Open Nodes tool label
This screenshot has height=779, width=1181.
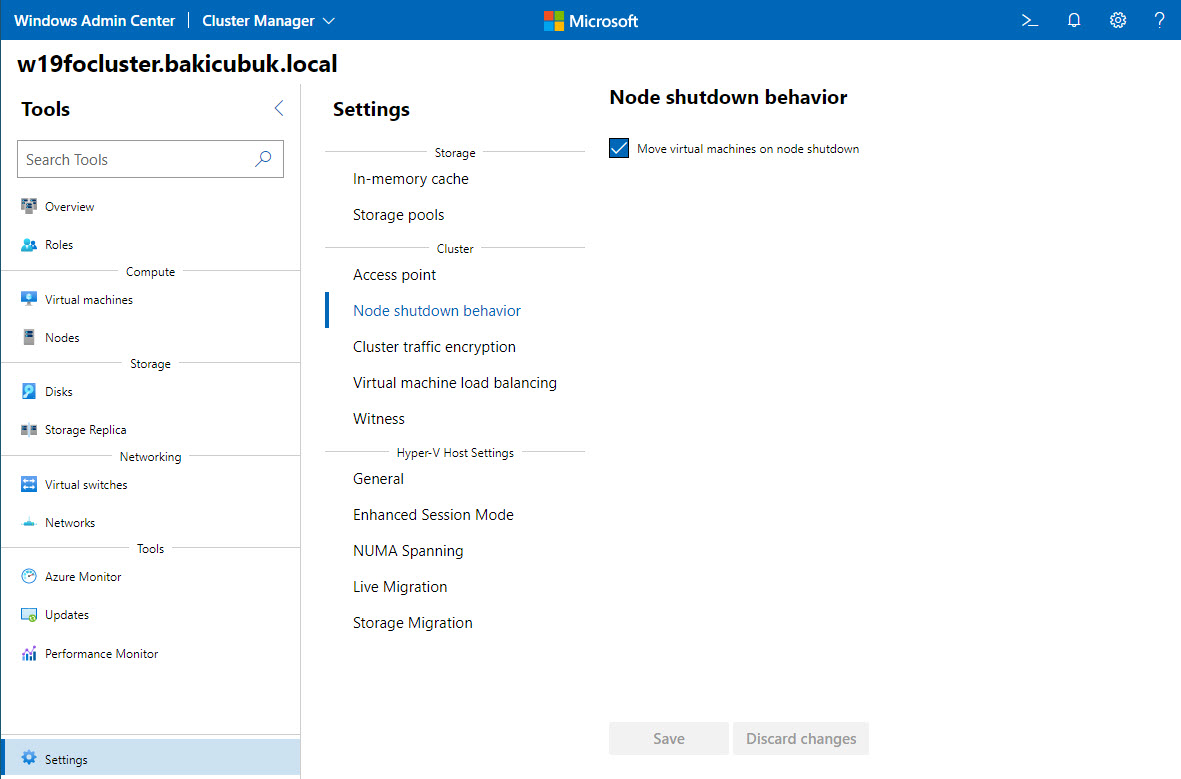(x=62, y=338)
